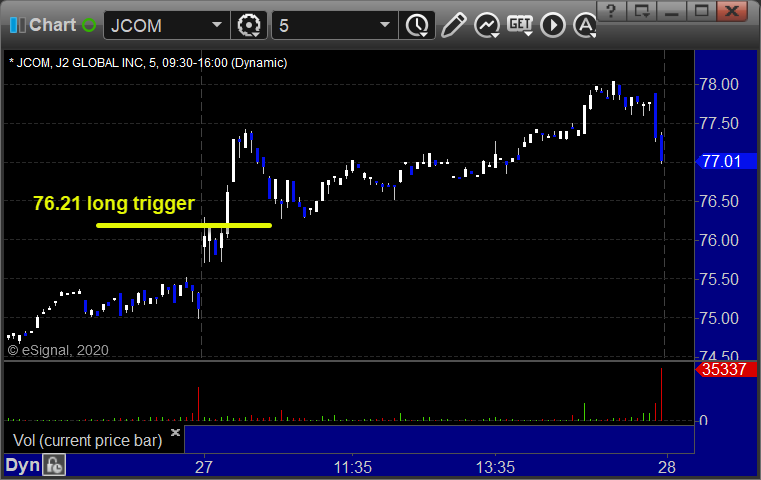761x480 pixels.
Task: Click the 27 date axis label
Action: 204,467
